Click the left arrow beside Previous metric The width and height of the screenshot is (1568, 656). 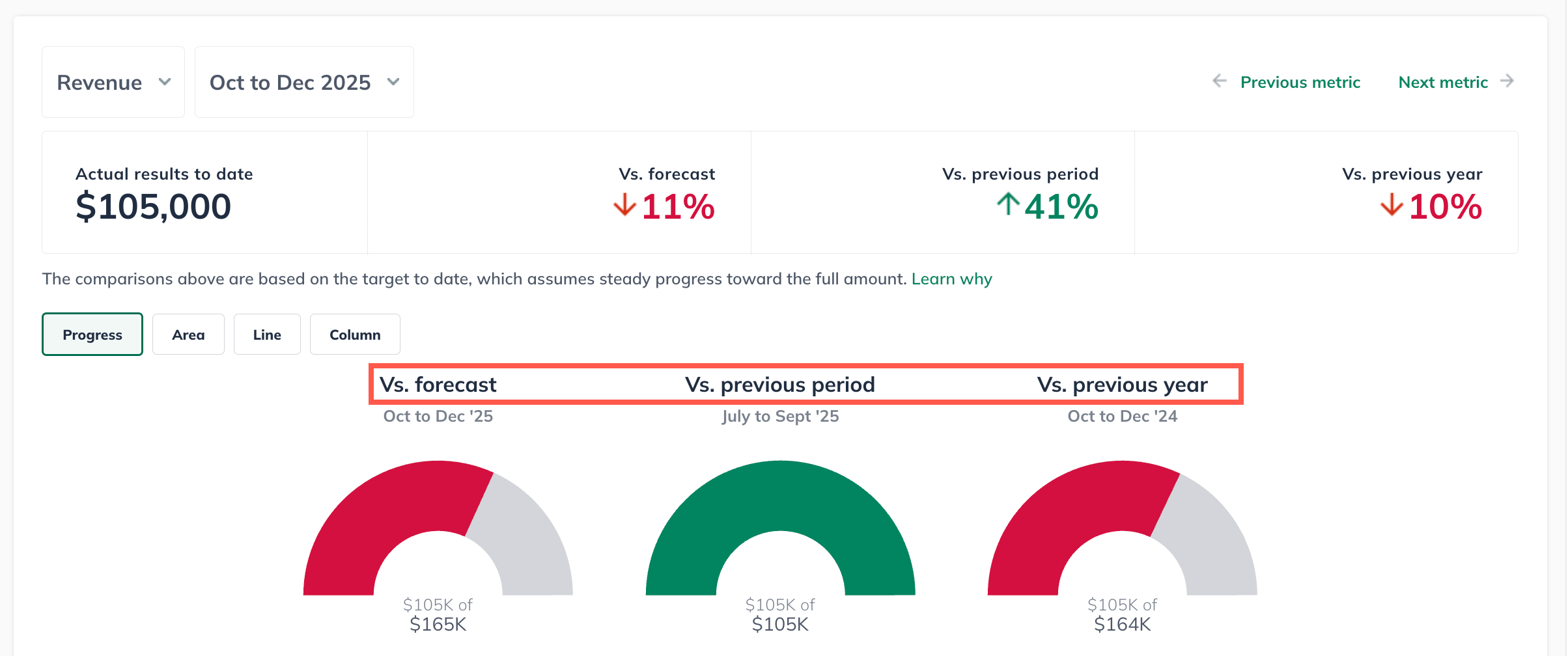click(1219, 81)
